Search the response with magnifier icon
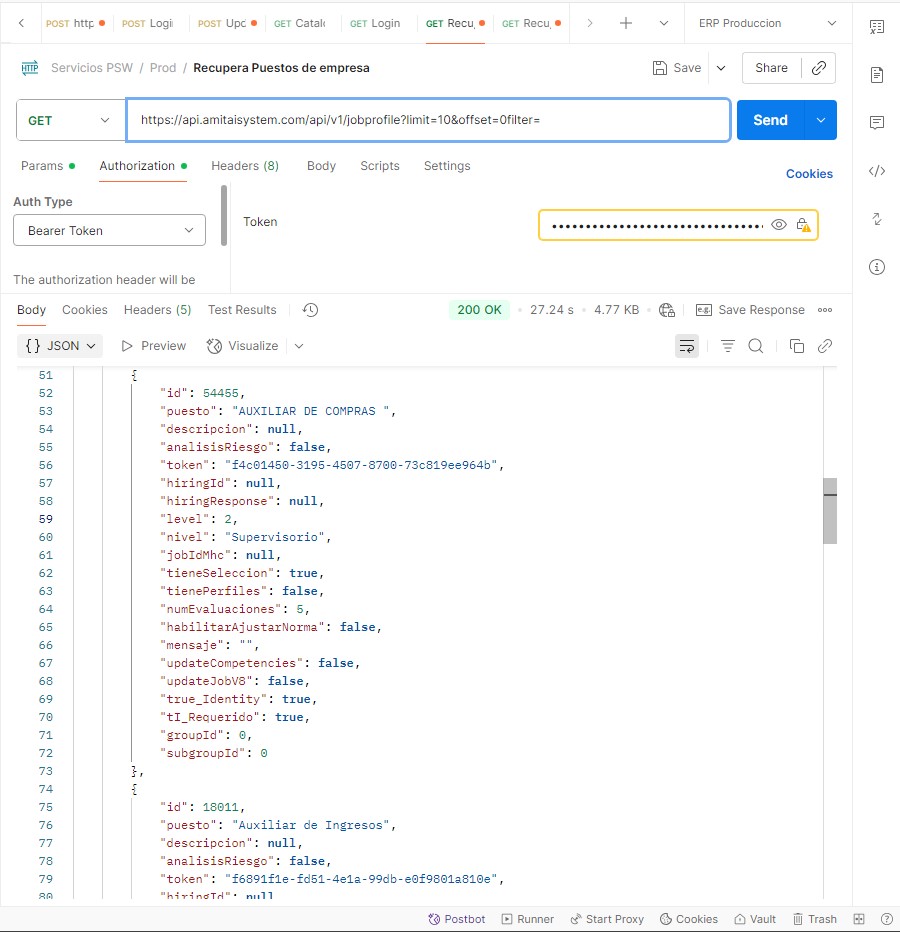Image resolution: width=900 pixels, height=932 pixels. click(756, 346)
